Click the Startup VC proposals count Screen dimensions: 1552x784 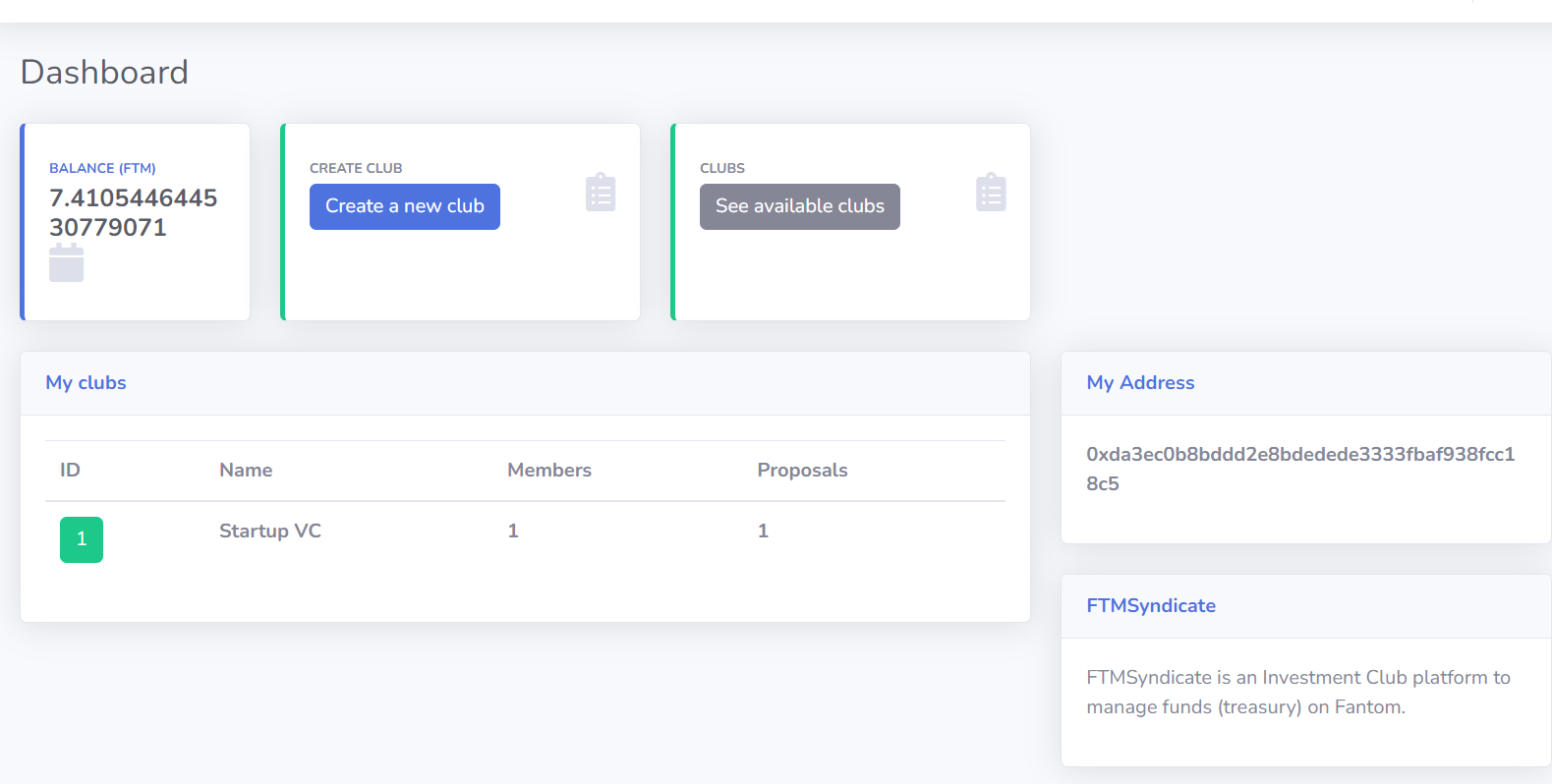(x=763, y=531)
